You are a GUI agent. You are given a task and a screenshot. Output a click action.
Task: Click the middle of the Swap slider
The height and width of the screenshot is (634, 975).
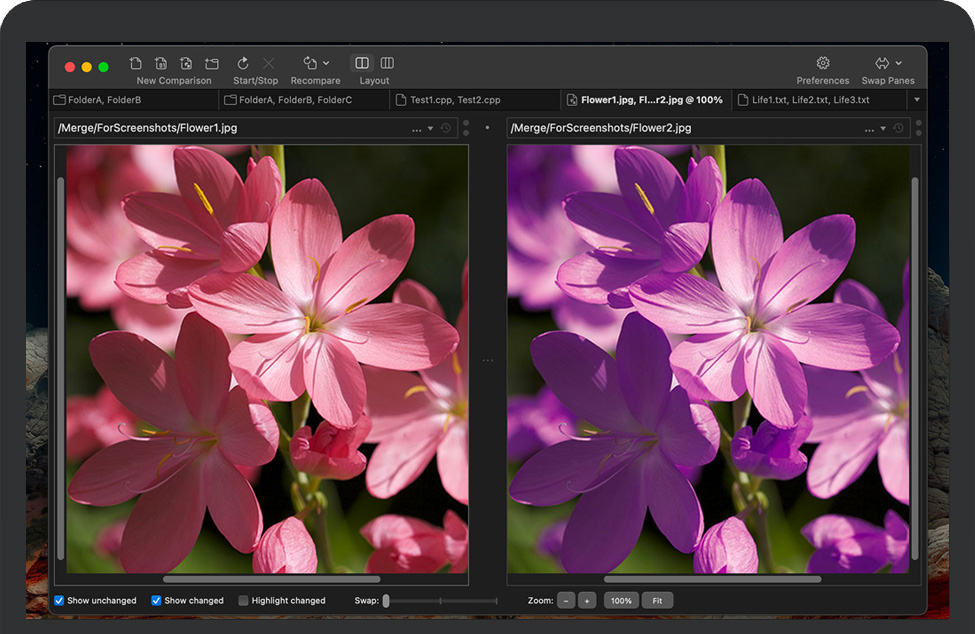click(x=441, y=600)
